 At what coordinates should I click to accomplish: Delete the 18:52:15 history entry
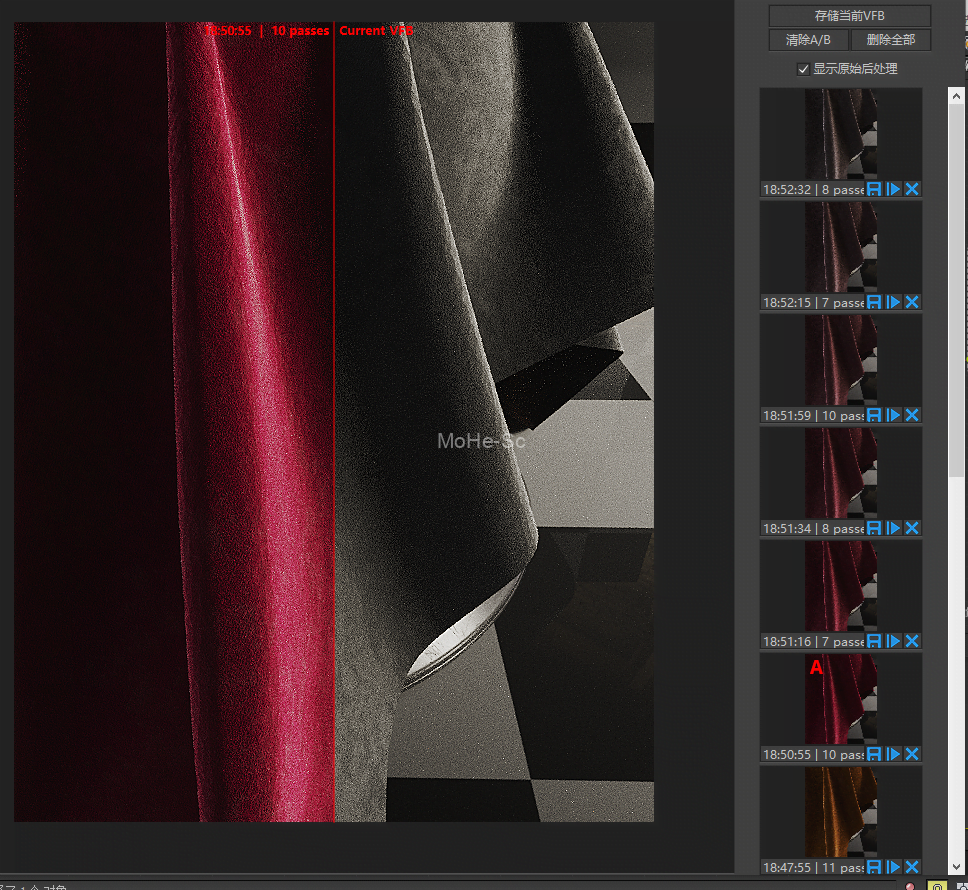pyautogui.click(x=912, y=302)
